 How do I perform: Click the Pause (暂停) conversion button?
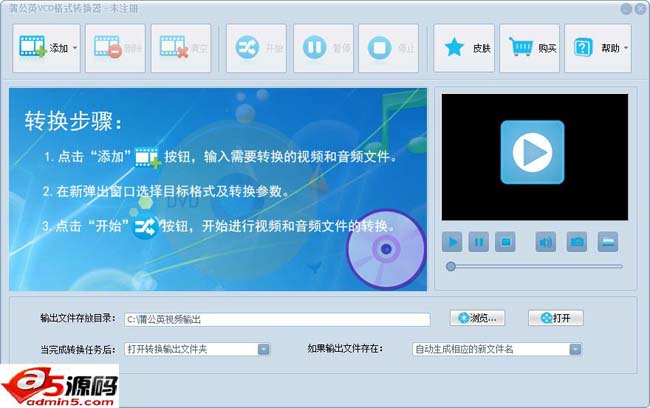click(323, 48)
